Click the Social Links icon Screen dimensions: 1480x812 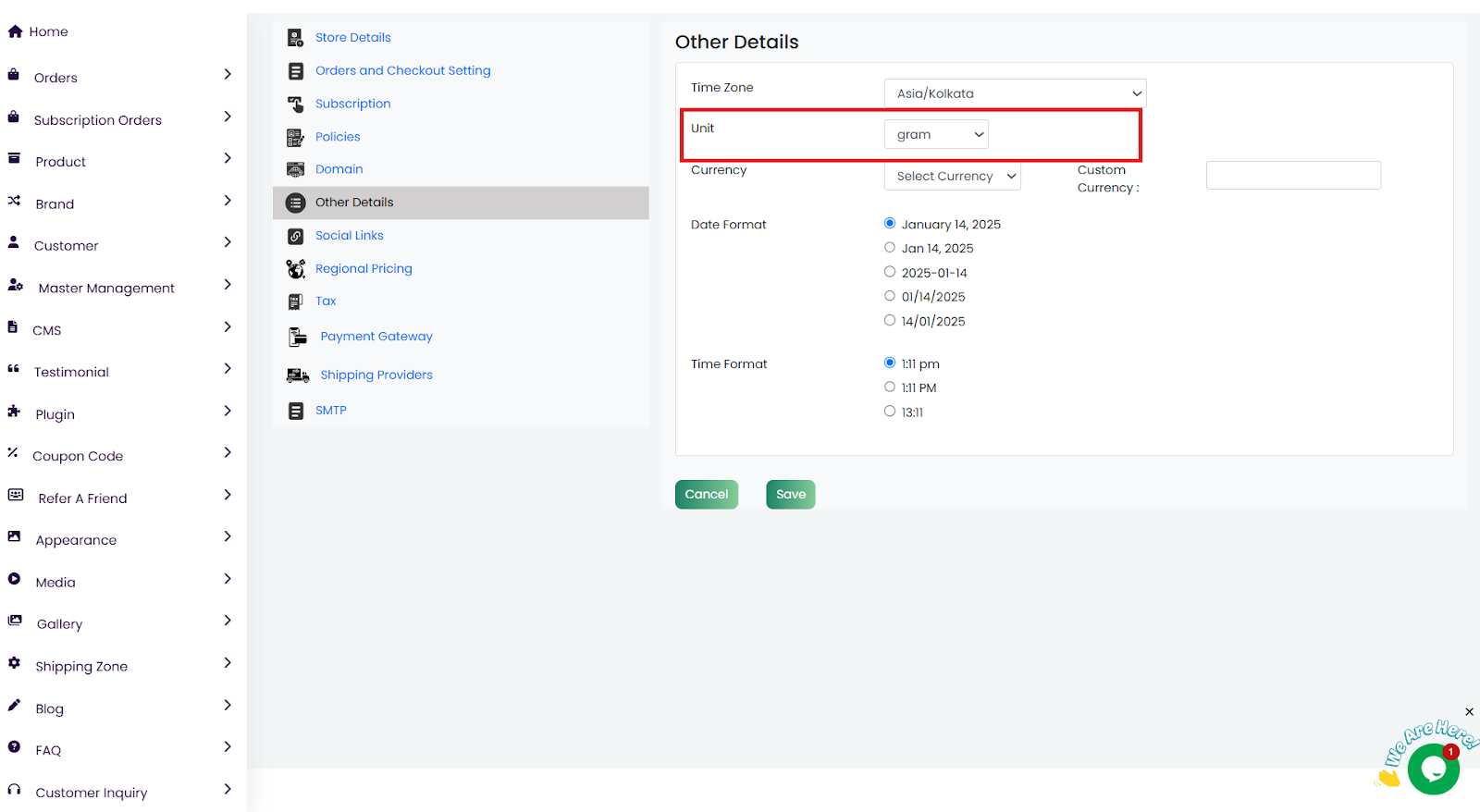(295, 237)
